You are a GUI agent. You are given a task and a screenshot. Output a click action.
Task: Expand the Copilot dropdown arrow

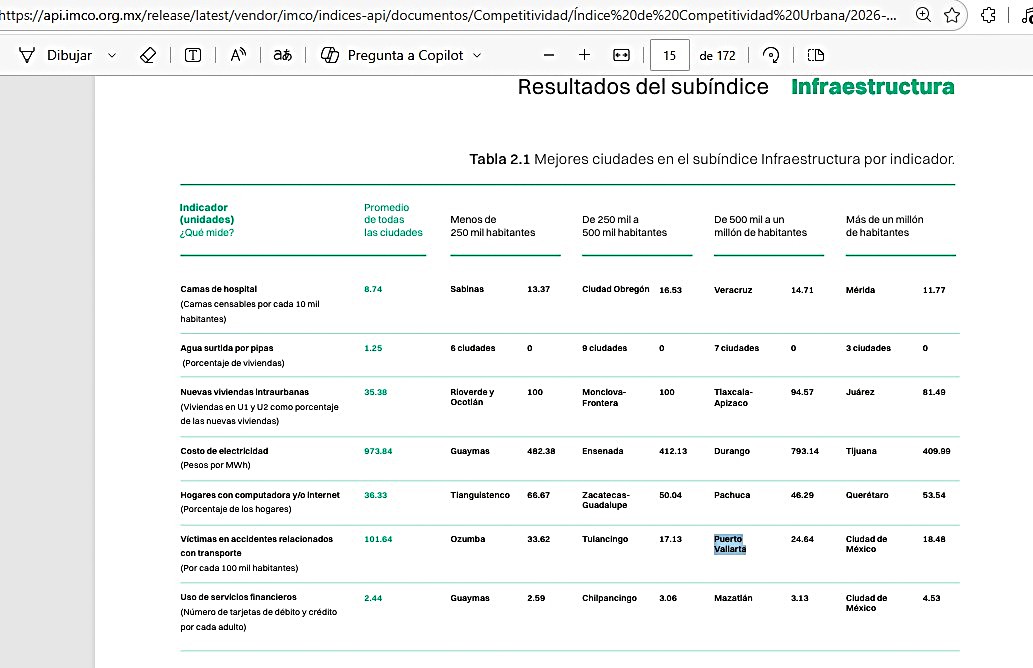pos(477,55)
